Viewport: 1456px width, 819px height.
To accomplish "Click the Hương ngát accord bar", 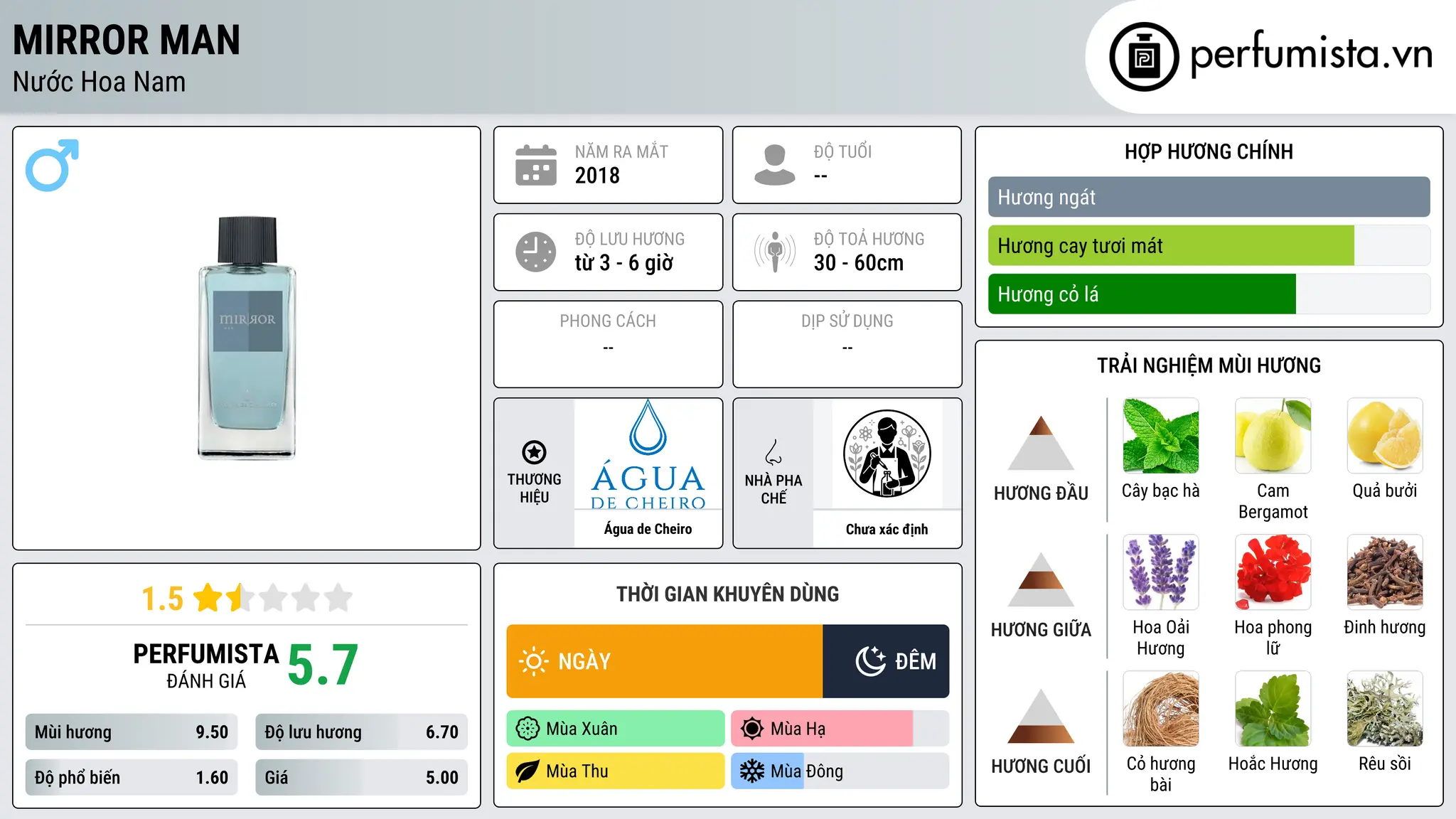I will tap(1209, 197).
